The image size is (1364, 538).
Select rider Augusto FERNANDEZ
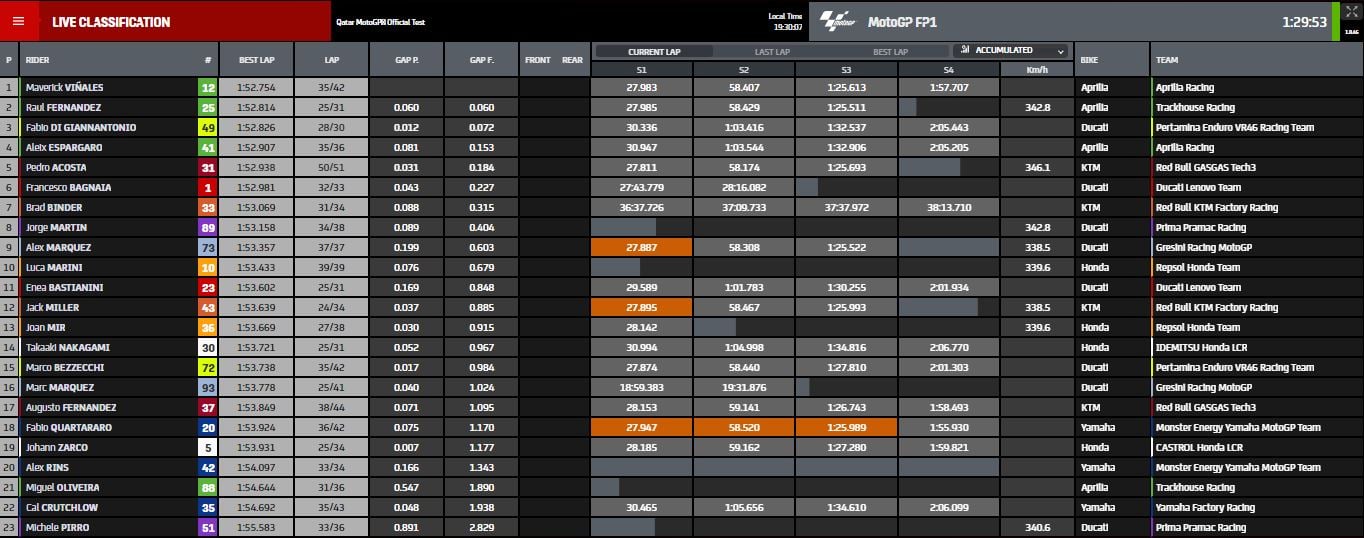pyautogui.click(x=70, y=407)
